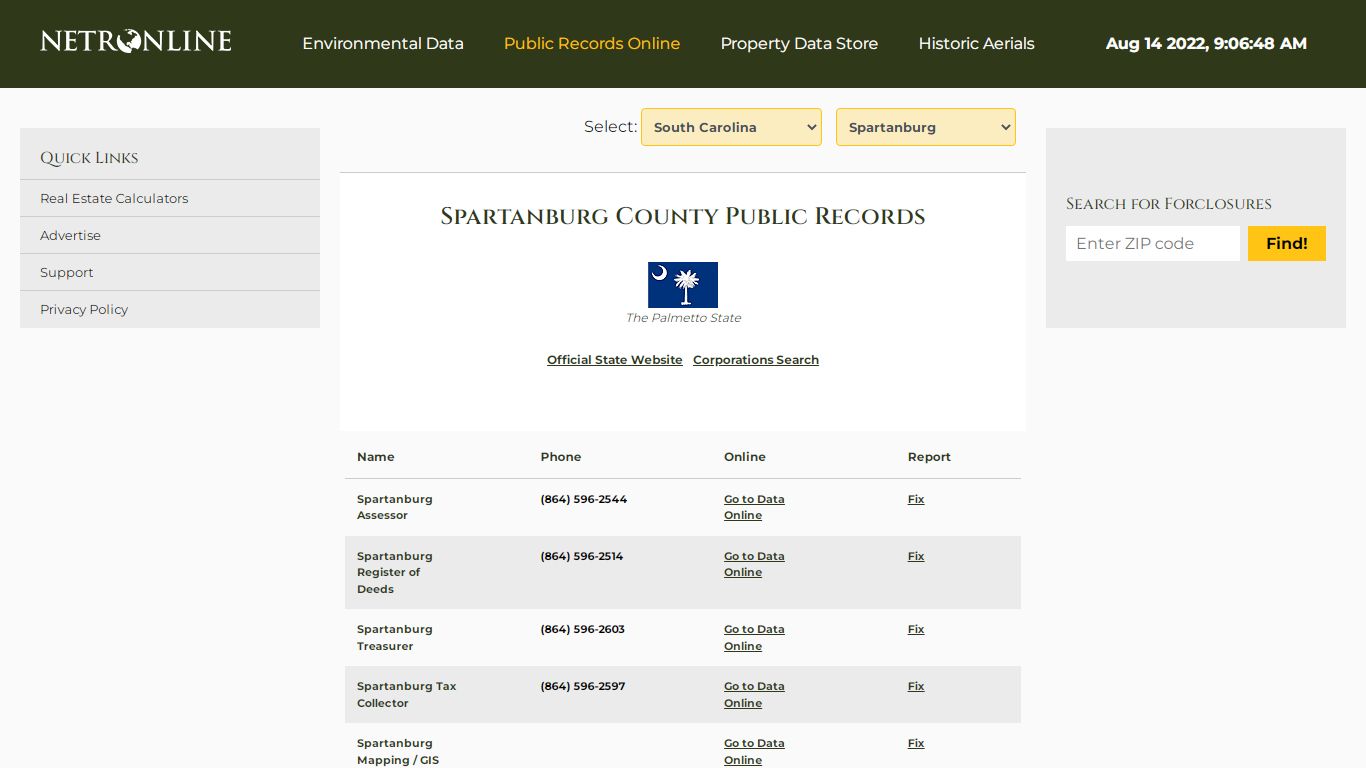Click phone number (864) 596-2544
This screenshot has width=1366, height=768.
coord(584,499)
